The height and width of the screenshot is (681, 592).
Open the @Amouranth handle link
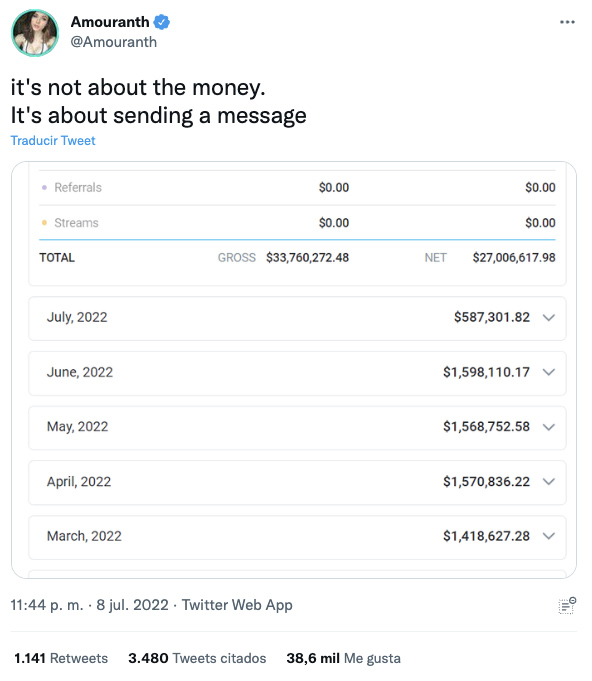[x=114, y=42]
